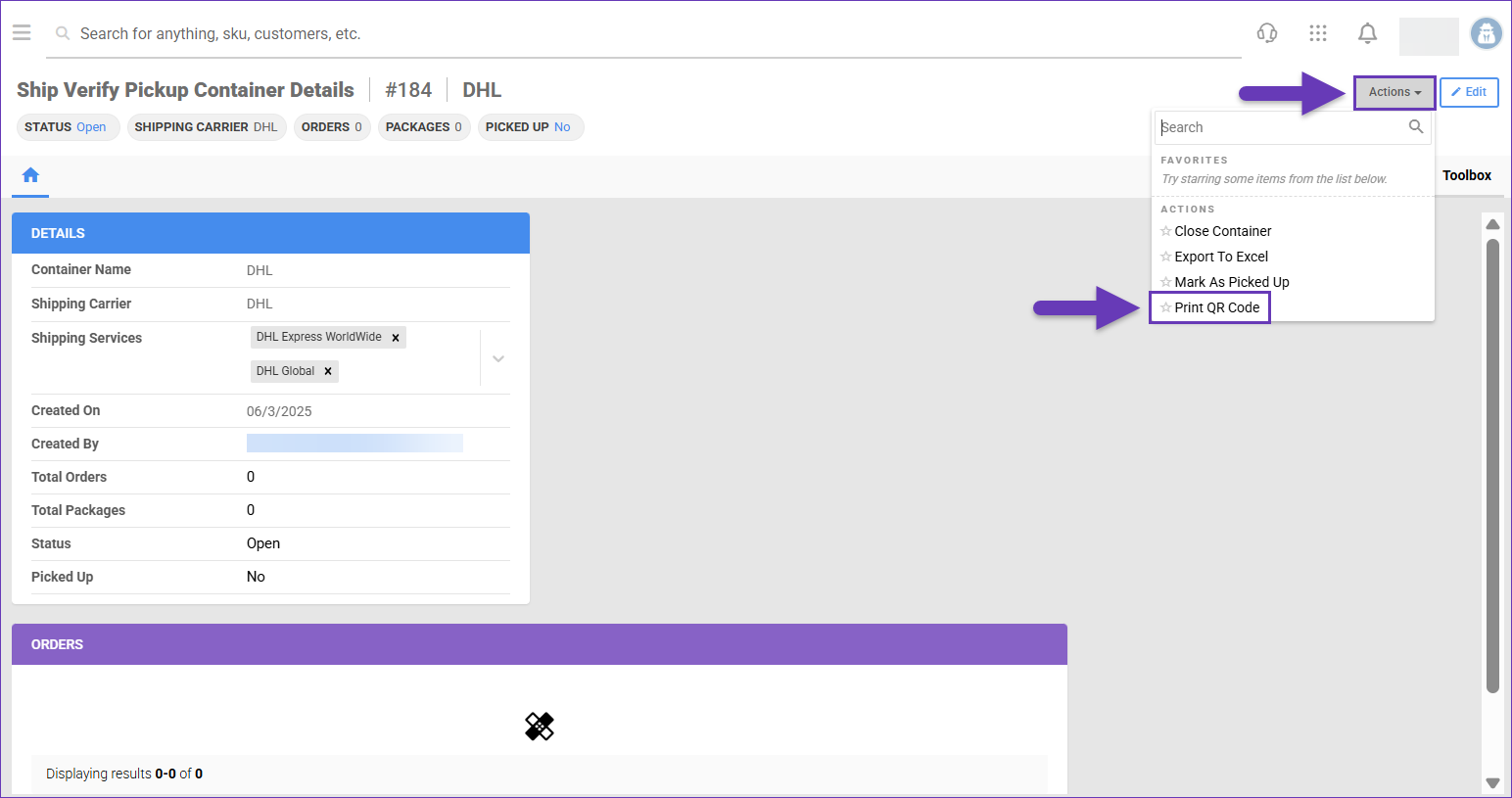
Task: Star the Mark As Picked Up action
Action: click(x=1166, y=282)
